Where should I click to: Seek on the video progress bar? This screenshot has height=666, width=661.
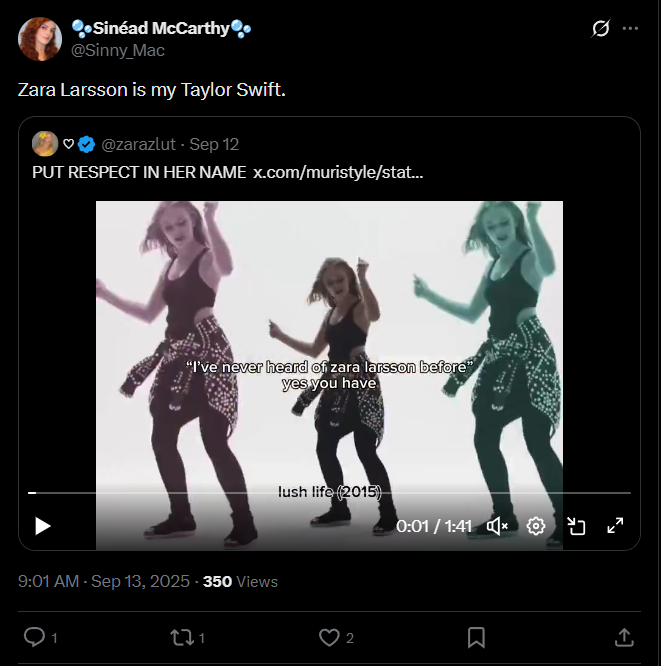pos(330,493)
